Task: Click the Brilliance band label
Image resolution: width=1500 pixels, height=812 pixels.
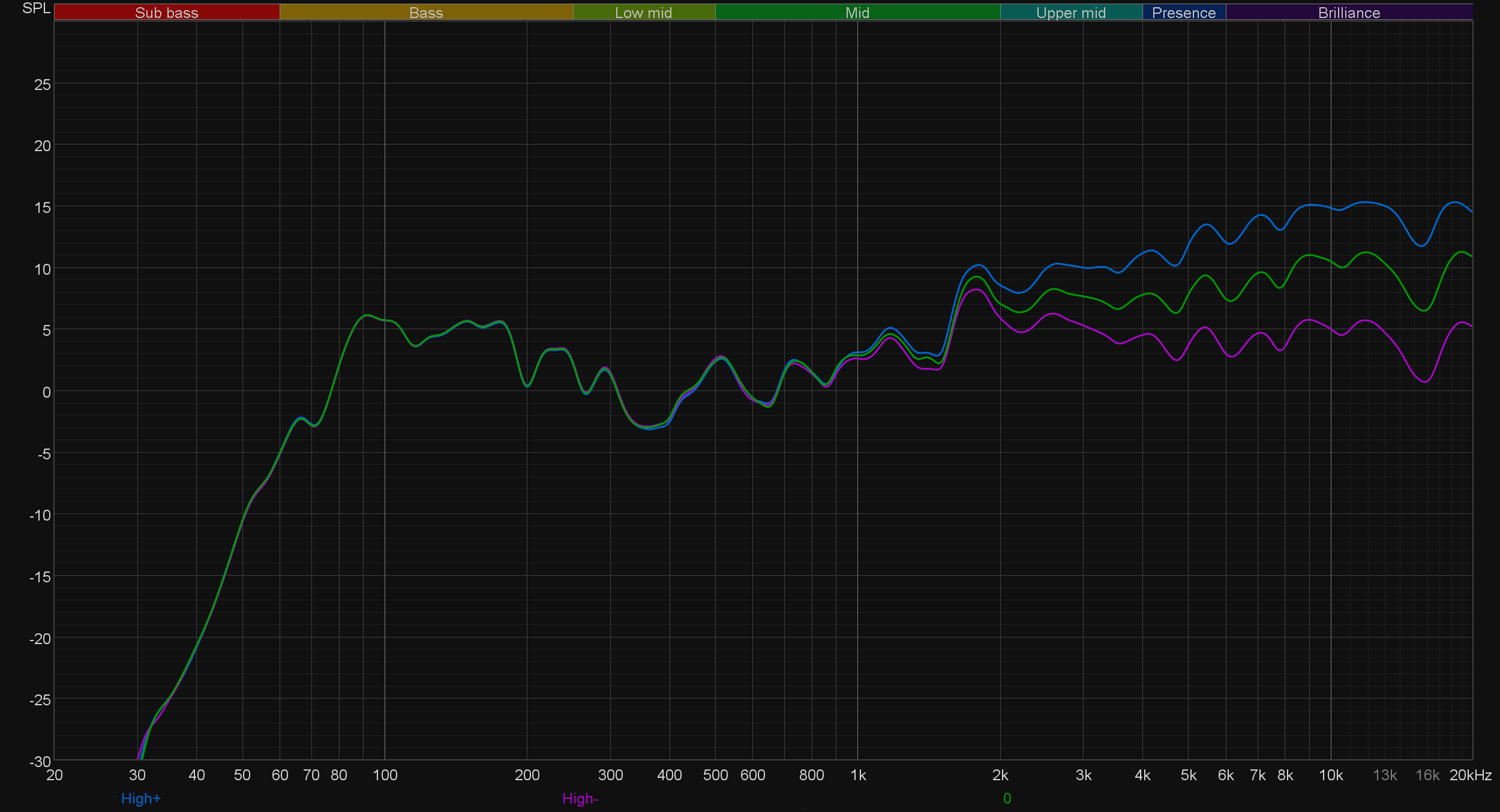Action: [1349, 13]
